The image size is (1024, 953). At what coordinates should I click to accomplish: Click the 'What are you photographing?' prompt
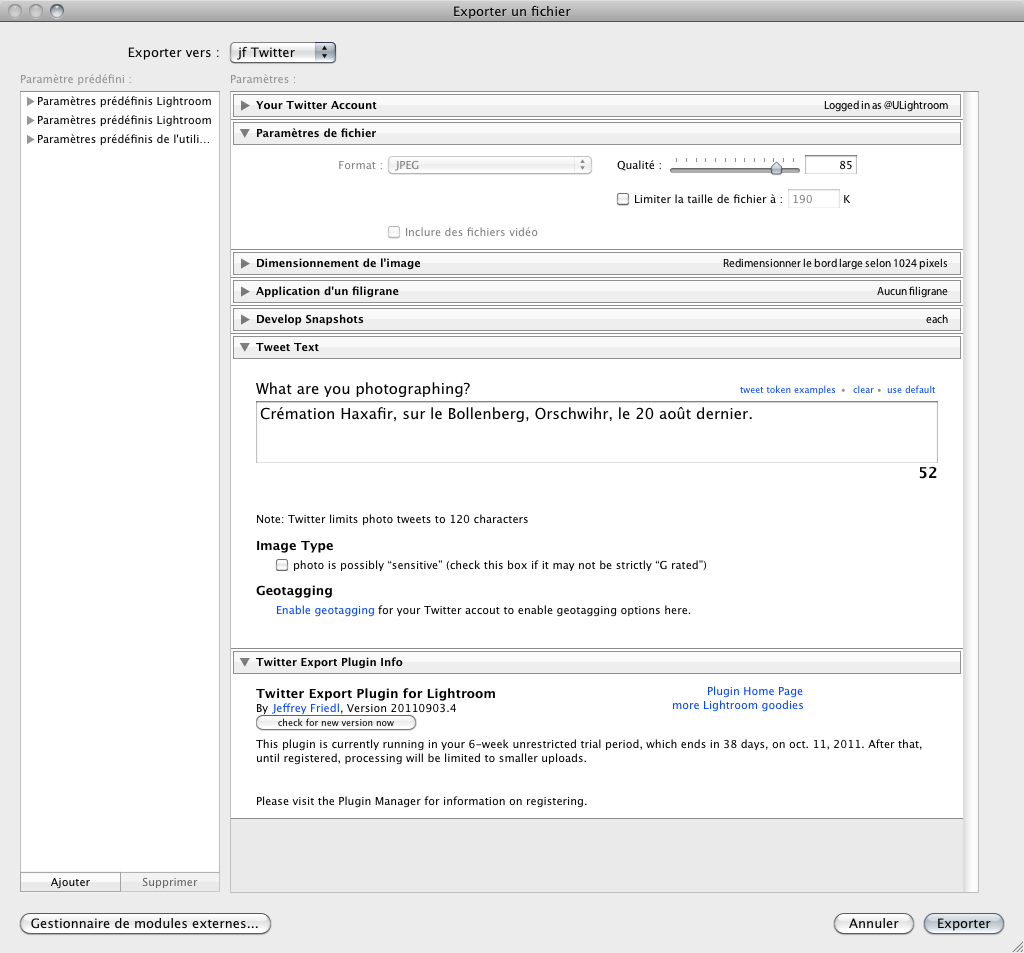pos(363,389)
